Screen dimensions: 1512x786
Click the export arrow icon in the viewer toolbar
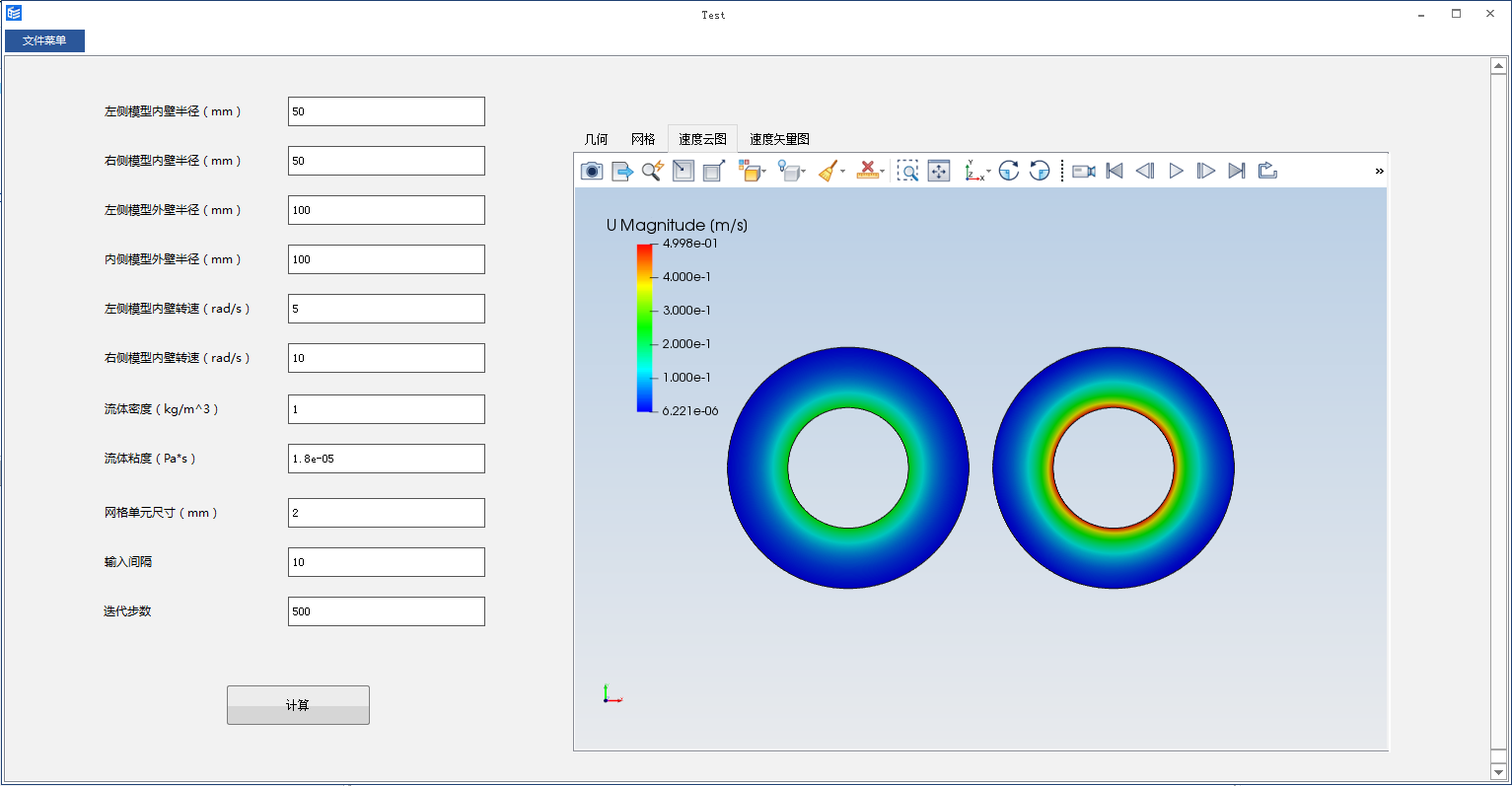click(x=622, y=171)
